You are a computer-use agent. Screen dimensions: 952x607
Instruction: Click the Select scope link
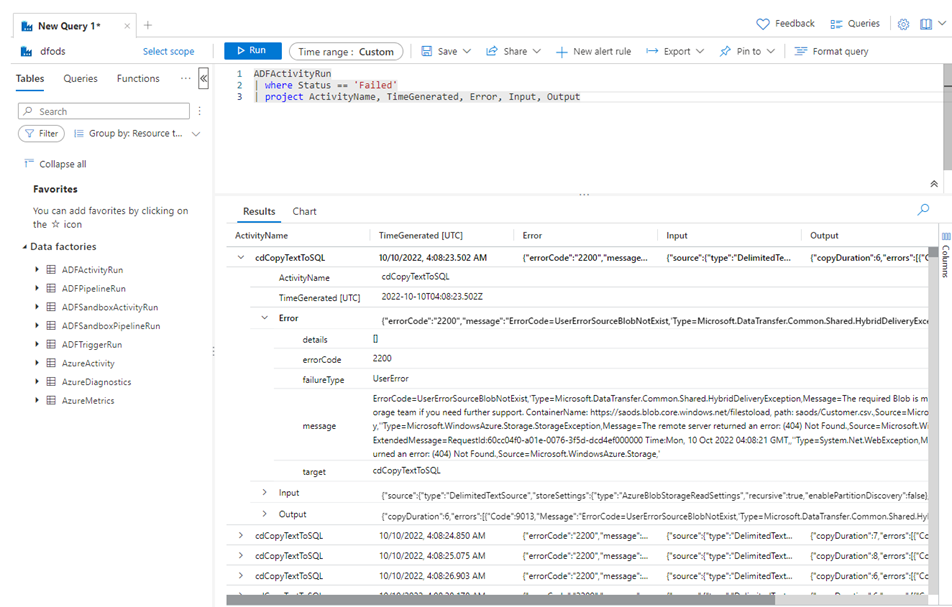pyautogui.click(x=169, y=52)
